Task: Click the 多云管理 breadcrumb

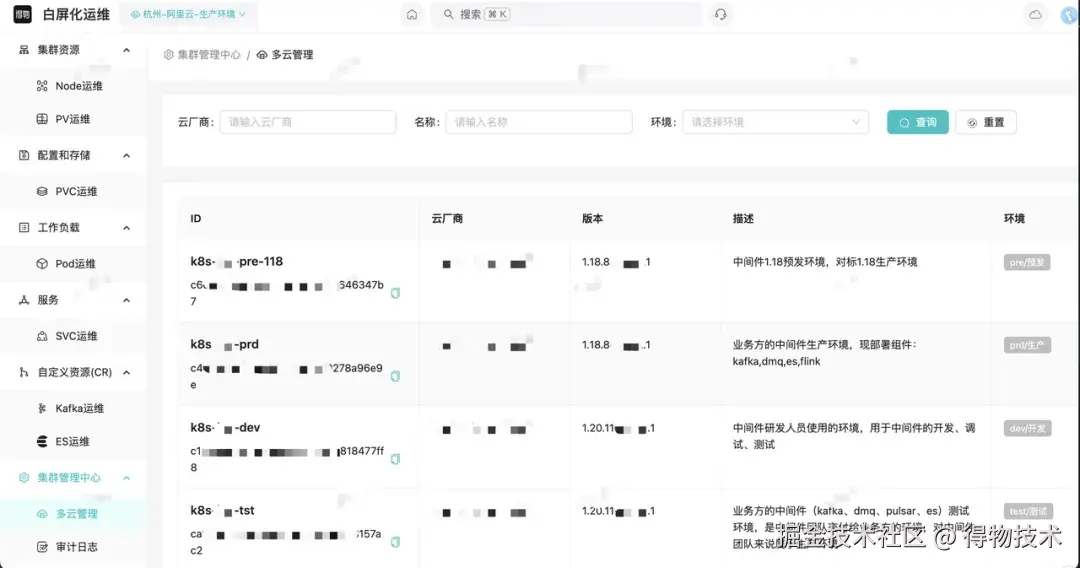Action: 285,54
